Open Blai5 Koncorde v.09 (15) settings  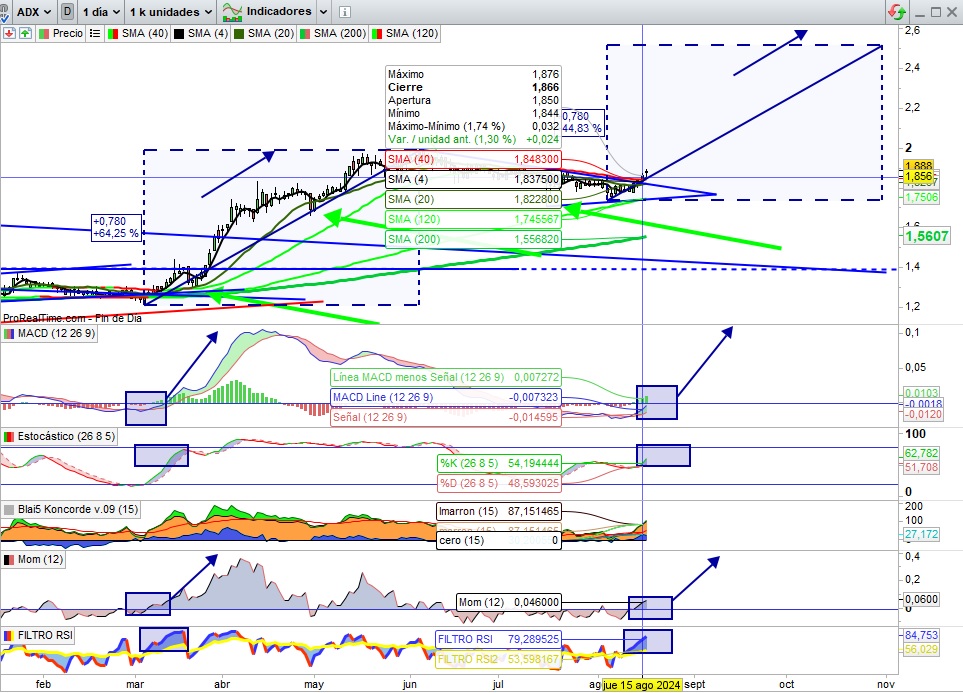click(71, 509)
